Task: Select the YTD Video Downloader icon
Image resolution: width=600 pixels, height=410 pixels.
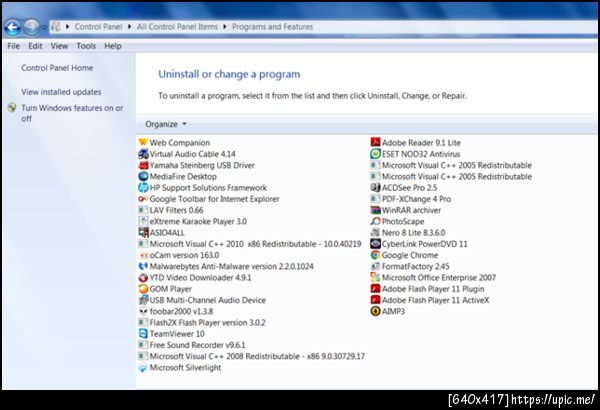Action: (x=143, y=278)
